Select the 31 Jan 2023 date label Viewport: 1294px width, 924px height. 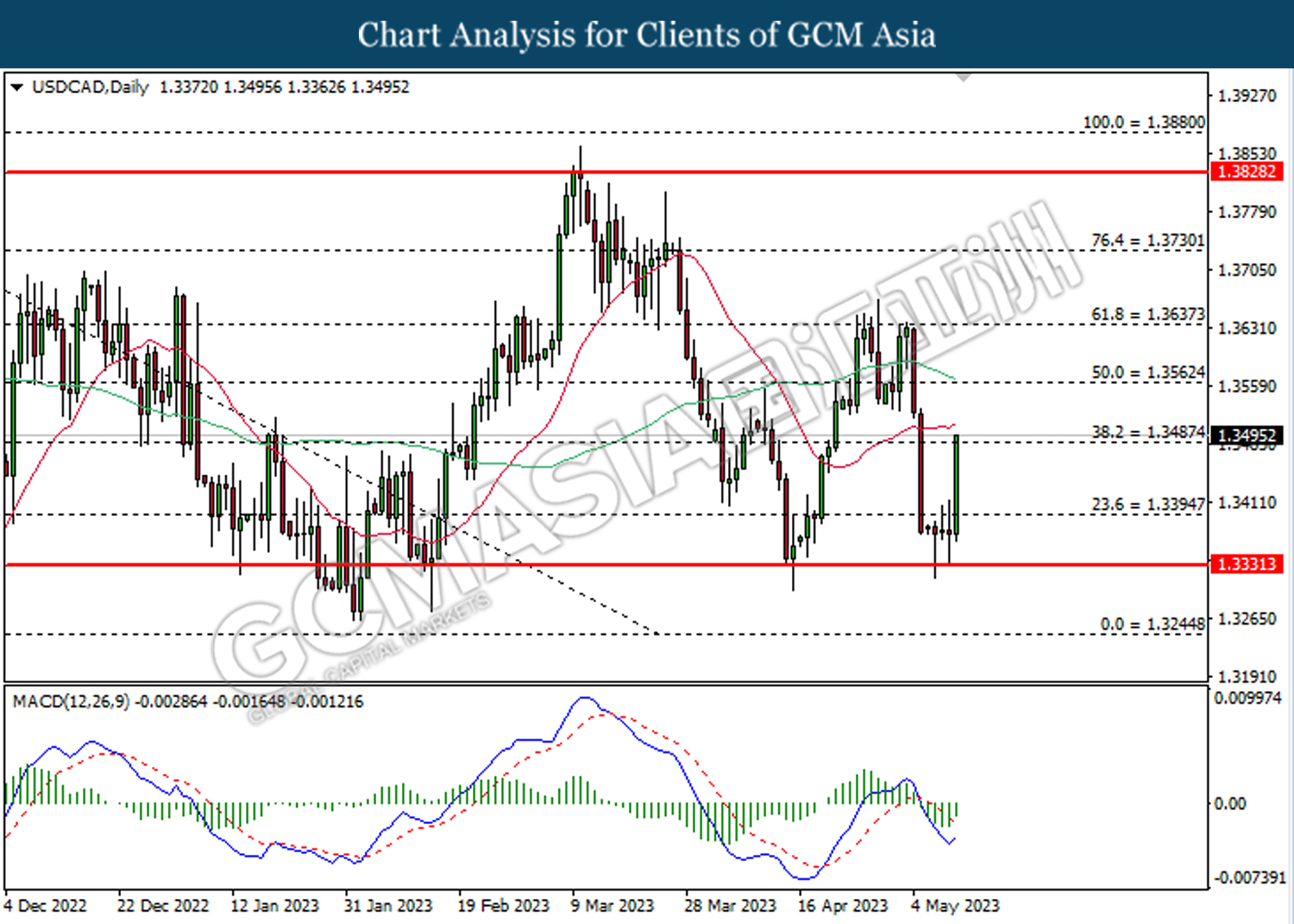pyautogui.click(x=388, y=905)
